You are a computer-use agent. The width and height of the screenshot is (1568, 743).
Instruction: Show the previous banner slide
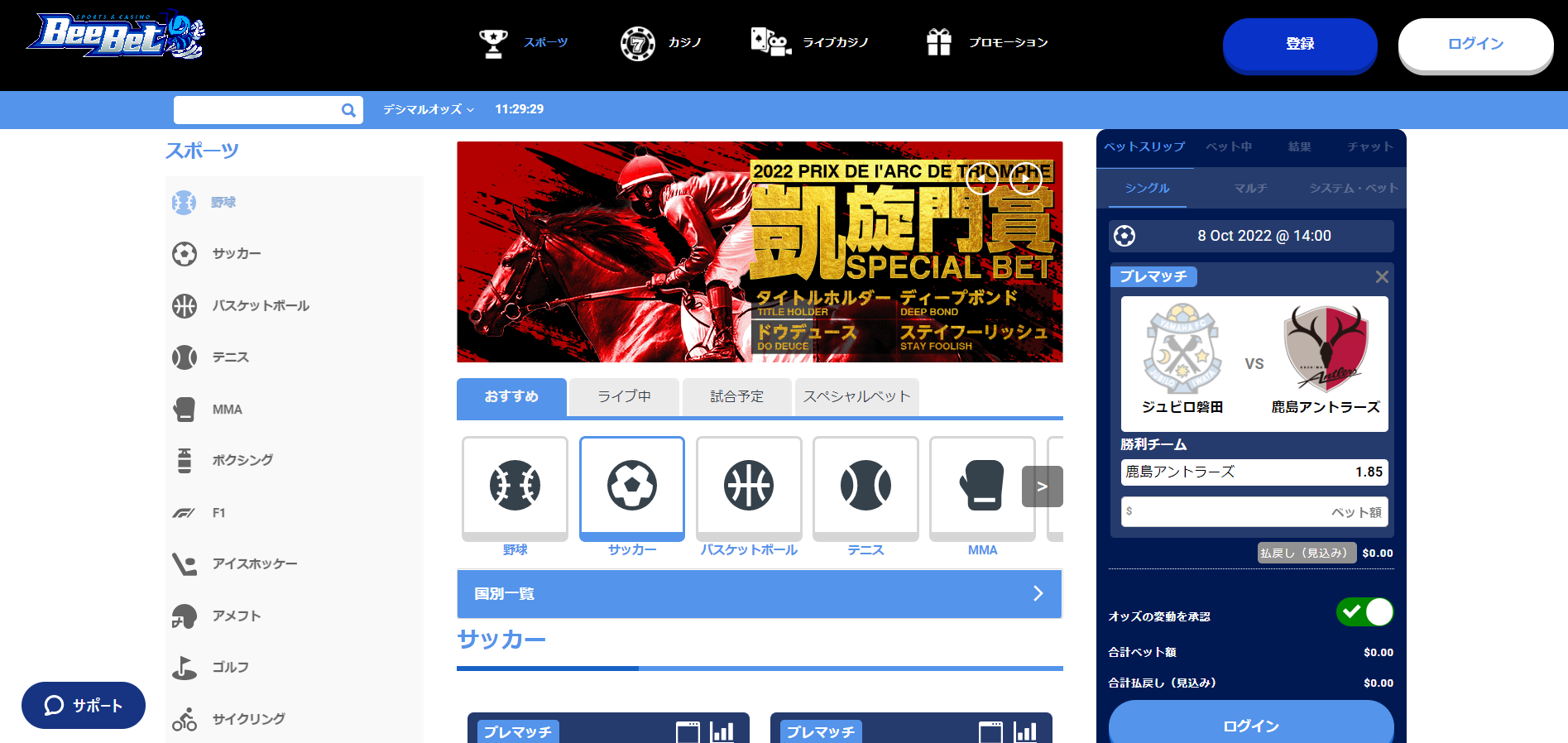coord(982,178)
